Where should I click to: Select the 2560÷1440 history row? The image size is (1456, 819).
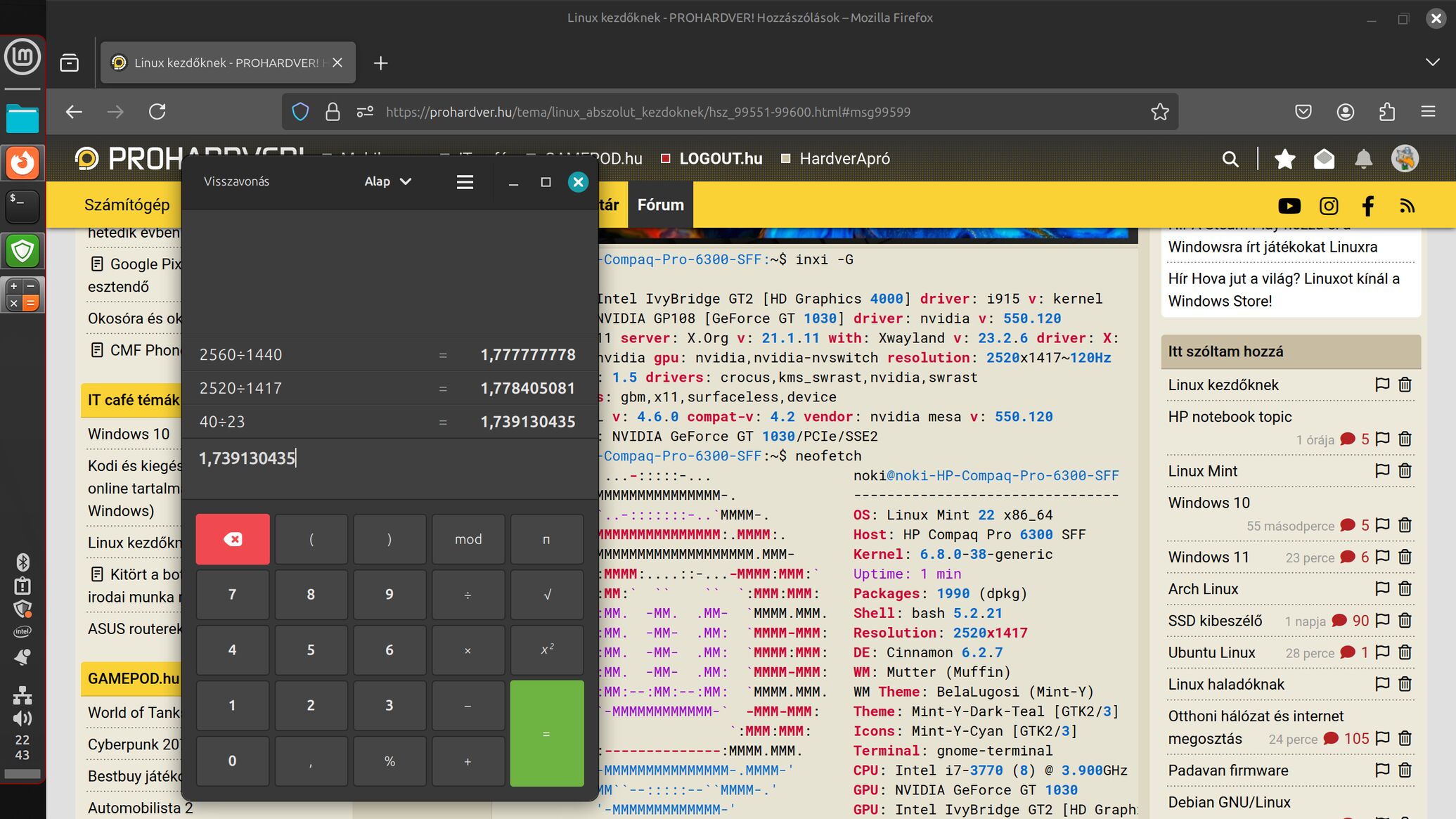(x=389, y=355)
